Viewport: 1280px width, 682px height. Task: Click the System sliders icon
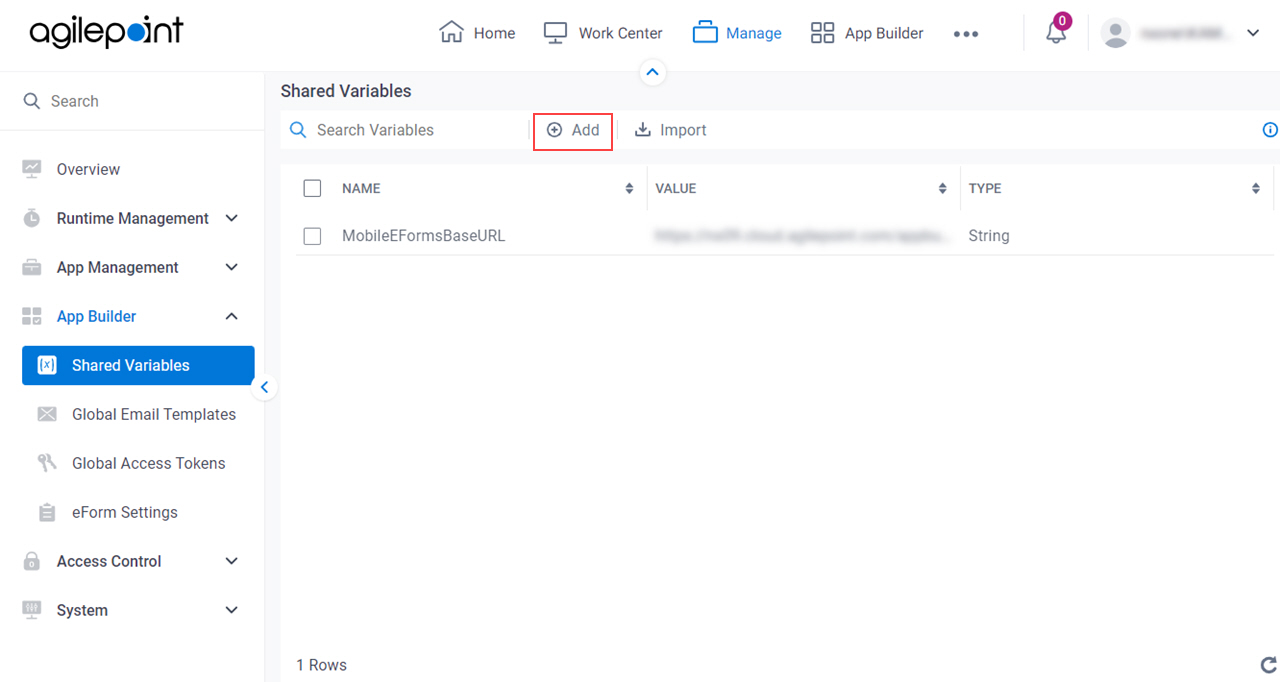coord(32,610)
